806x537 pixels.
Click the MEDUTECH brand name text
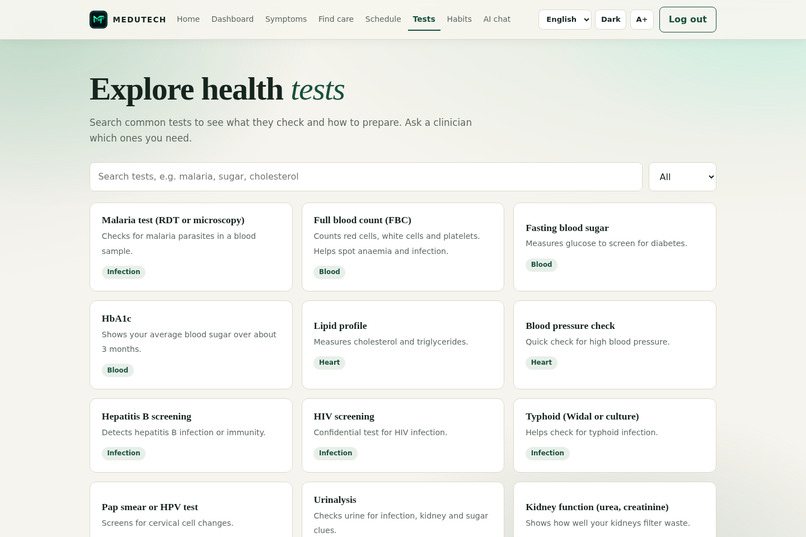(139, 20)
